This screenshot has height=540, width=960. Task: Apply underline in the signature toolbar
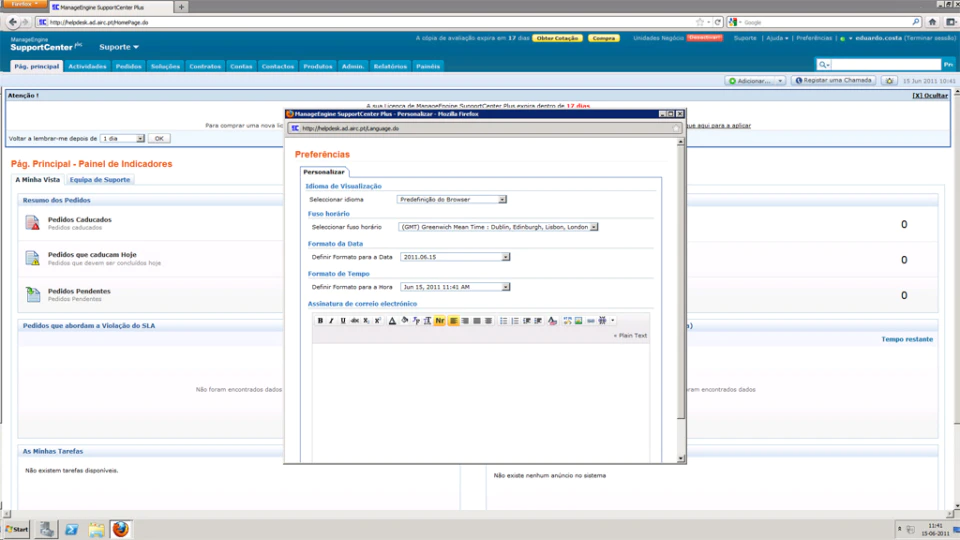click(x=343, y=321)
